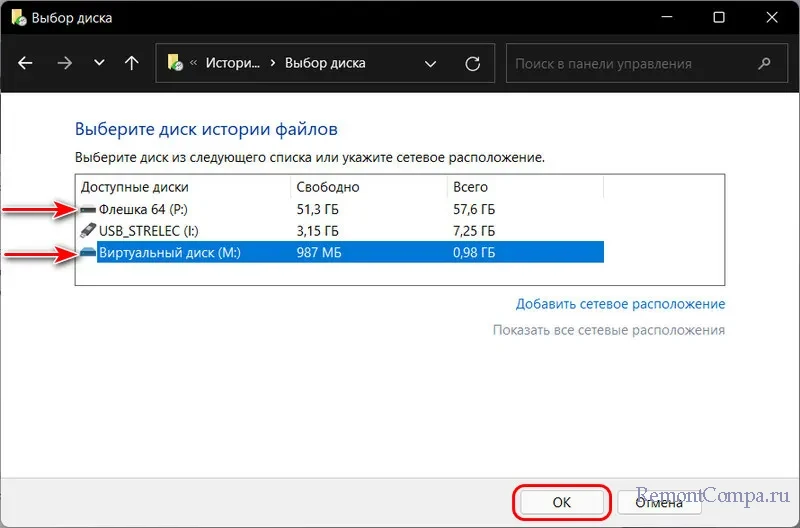Click the control panel search field
Viewport: 800px width, 528px height.
pyautogui.click(x=630, y=63)
